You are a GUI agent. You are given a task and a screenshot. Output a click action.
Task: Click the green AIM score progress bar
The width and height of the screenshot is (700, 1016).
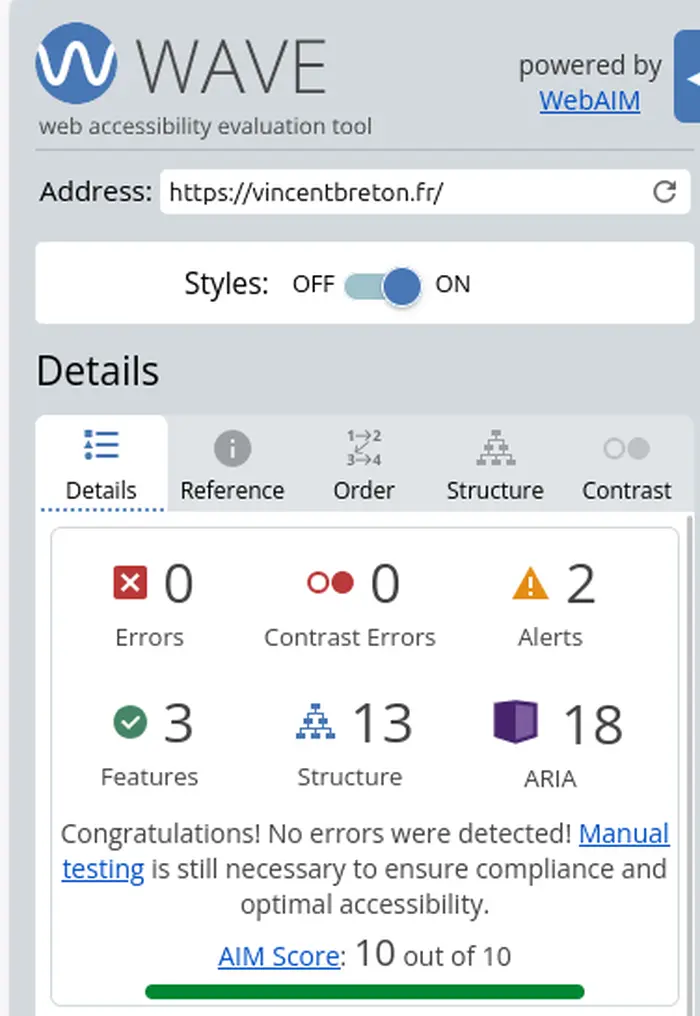tap(365, 991)
